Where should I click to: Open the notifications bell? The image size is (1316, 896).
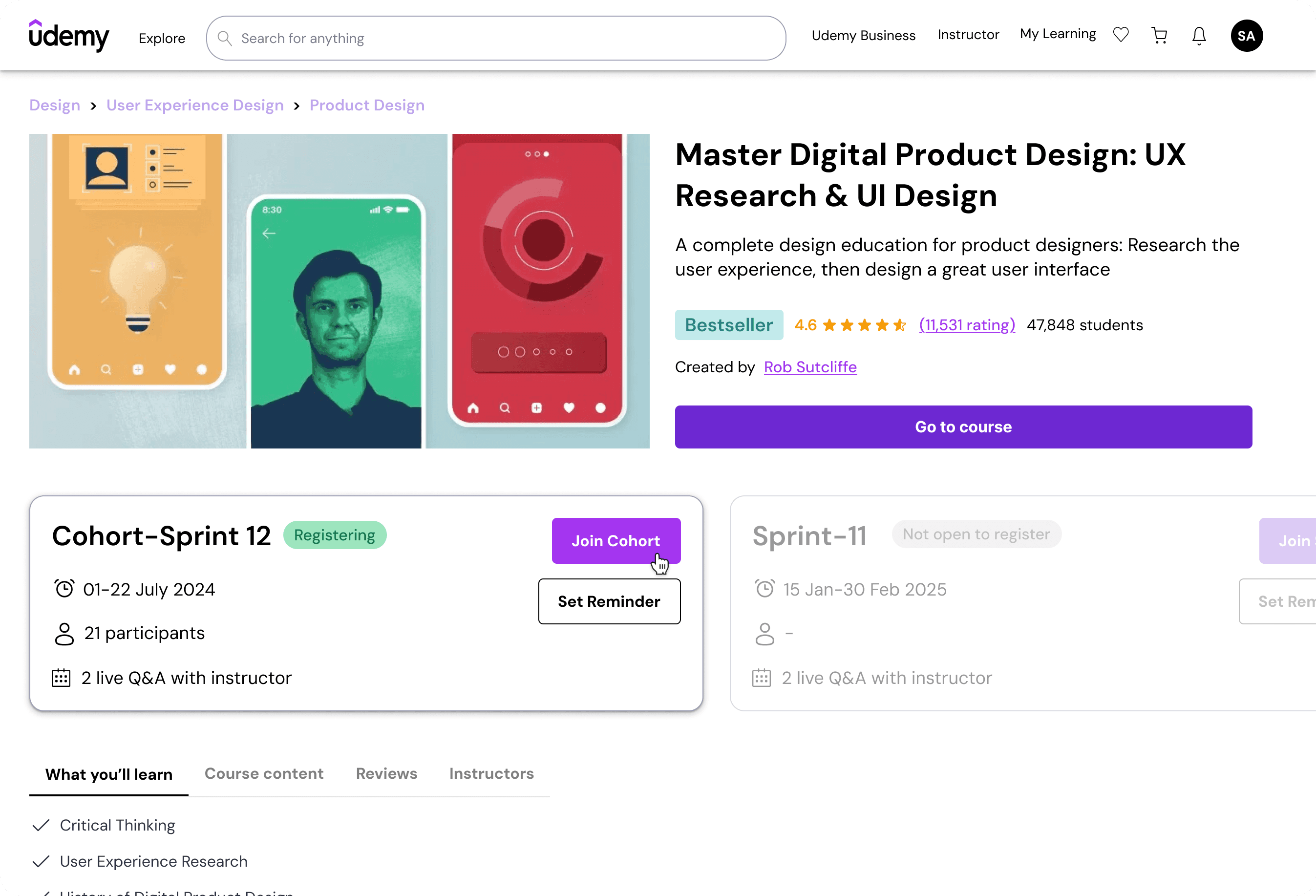(x=1198, y=35)
